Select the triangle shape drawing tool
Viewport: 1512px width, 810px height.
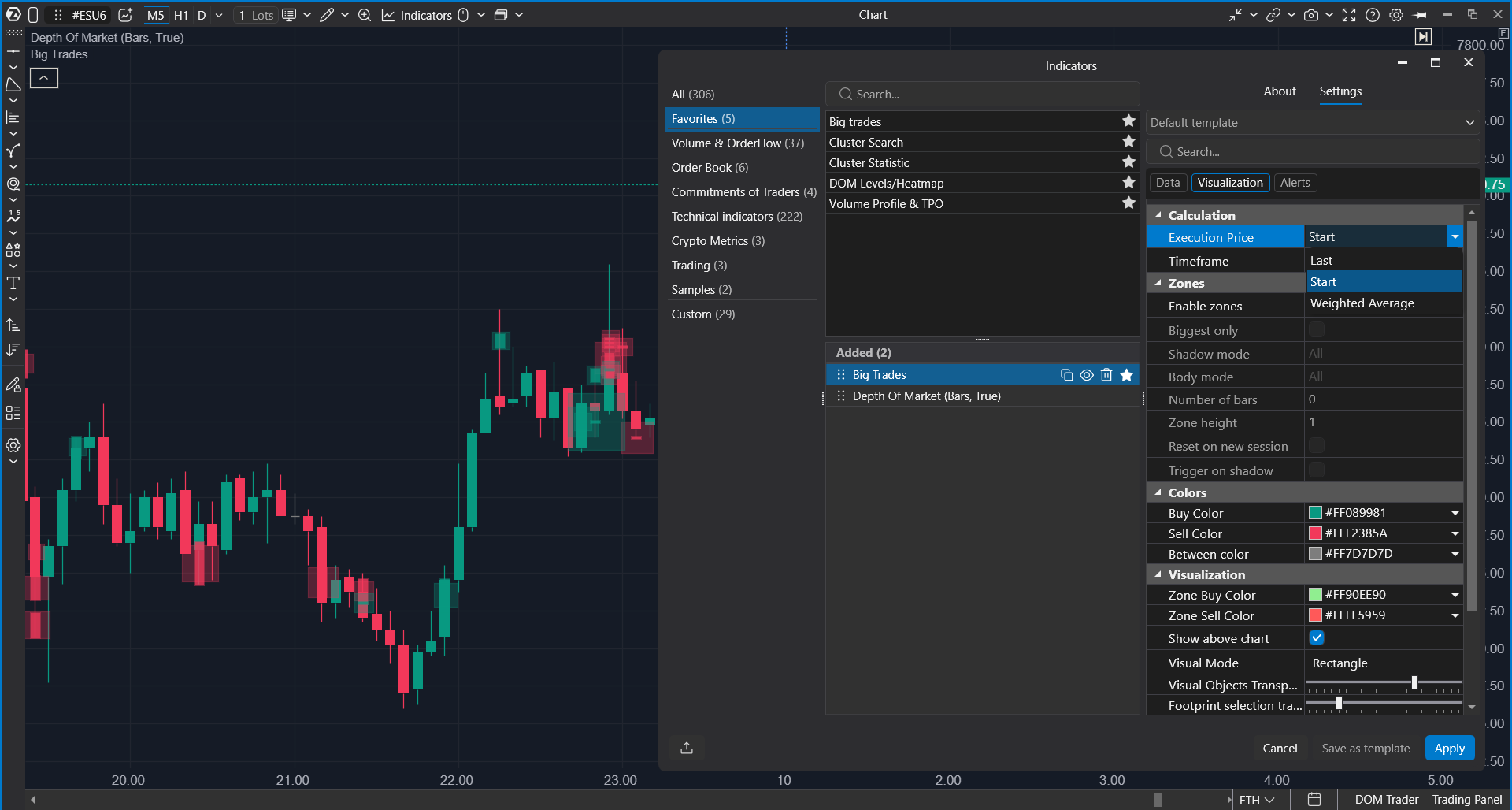13,84
